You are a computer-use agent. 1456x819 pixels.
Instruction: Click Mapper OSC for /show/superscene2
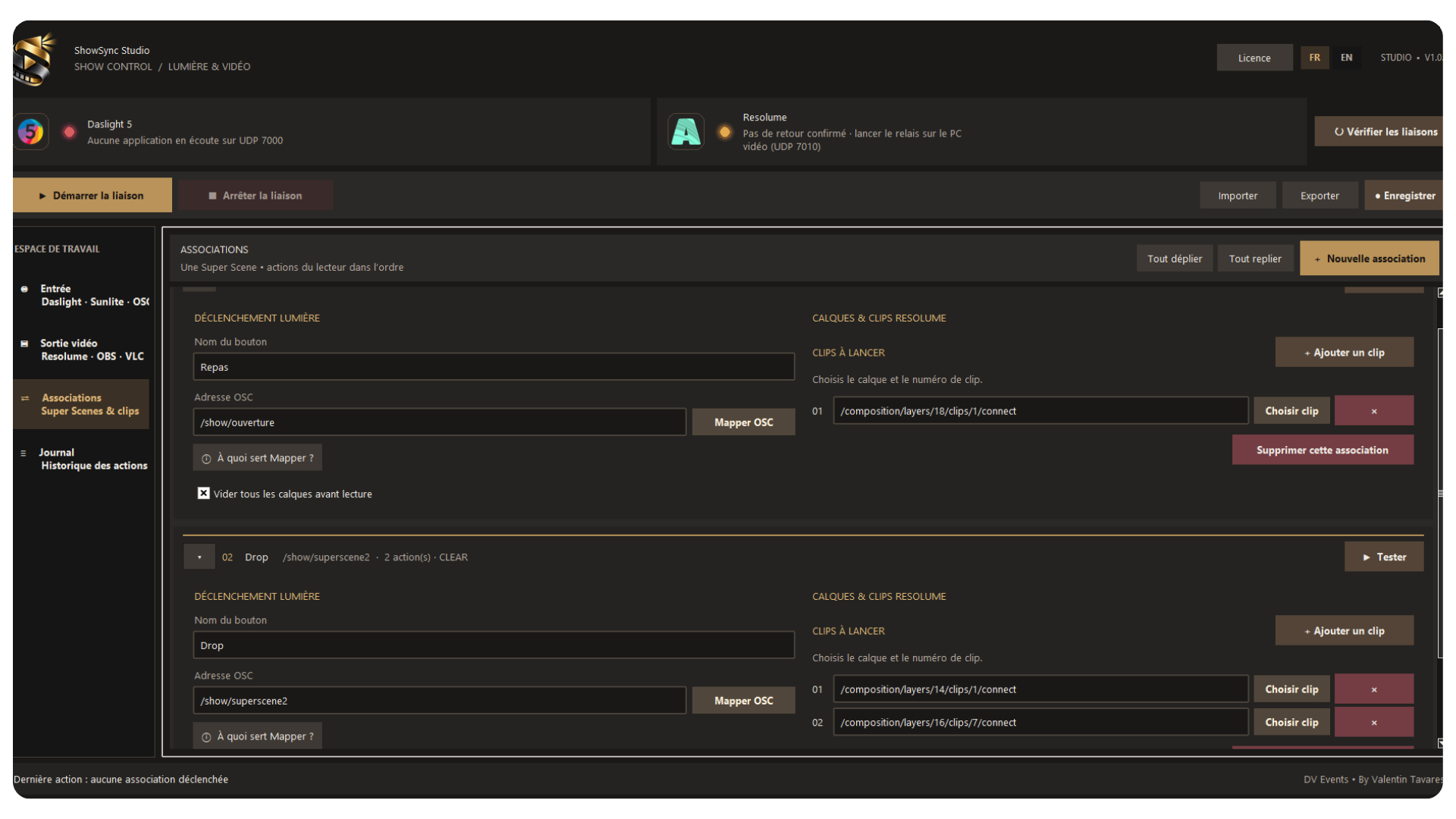(x=743, y=701)
